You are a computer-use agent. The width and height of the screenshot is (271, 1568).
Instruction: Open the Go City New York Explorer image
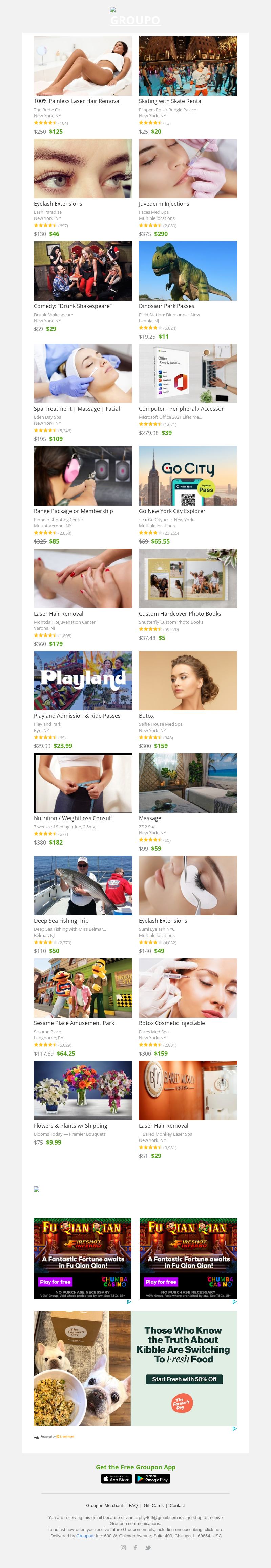tap(188, 476)
